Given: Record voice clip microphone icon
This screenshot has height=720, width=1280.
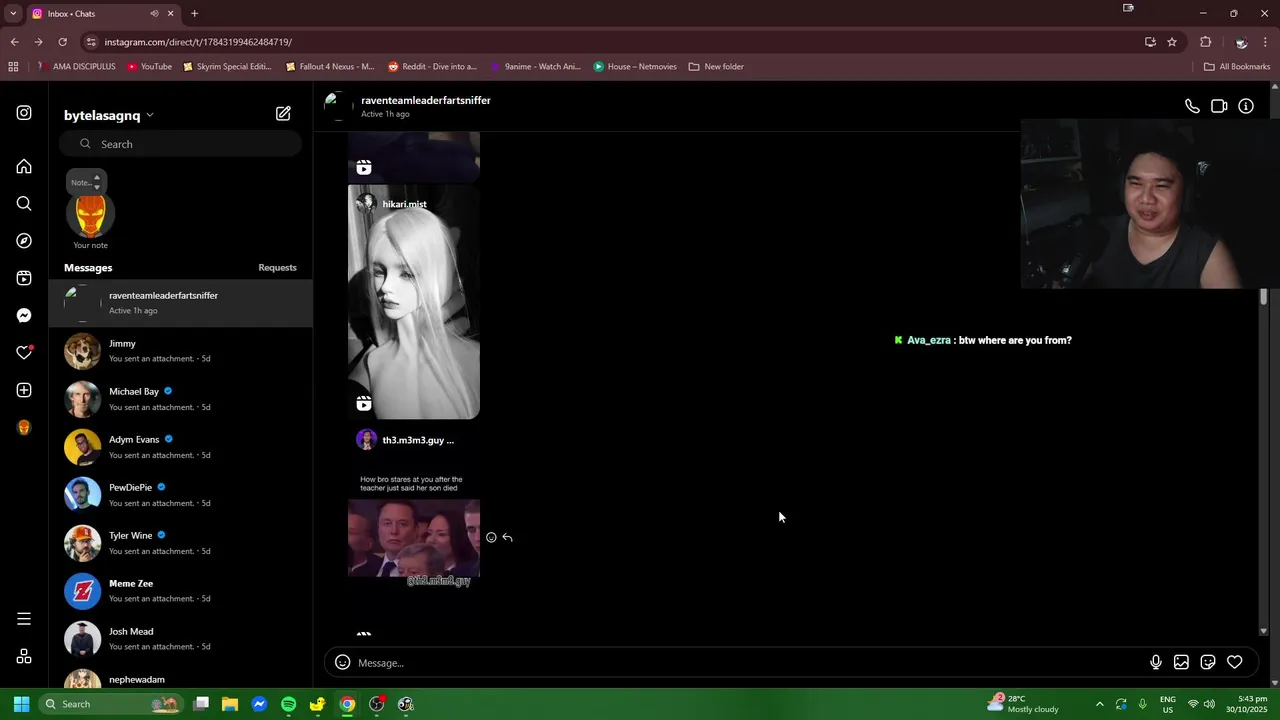Looking at the screenshot, I should (x=1155, y=662).
